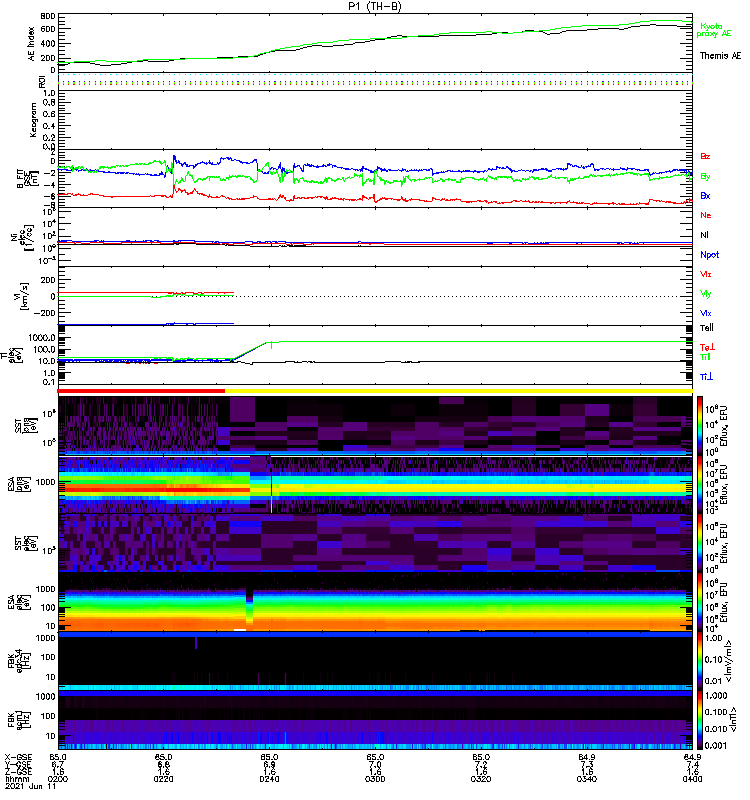Screen dimensions: 750x800
Task: Click the ROI panel label
Action: [x=42, y=82]
